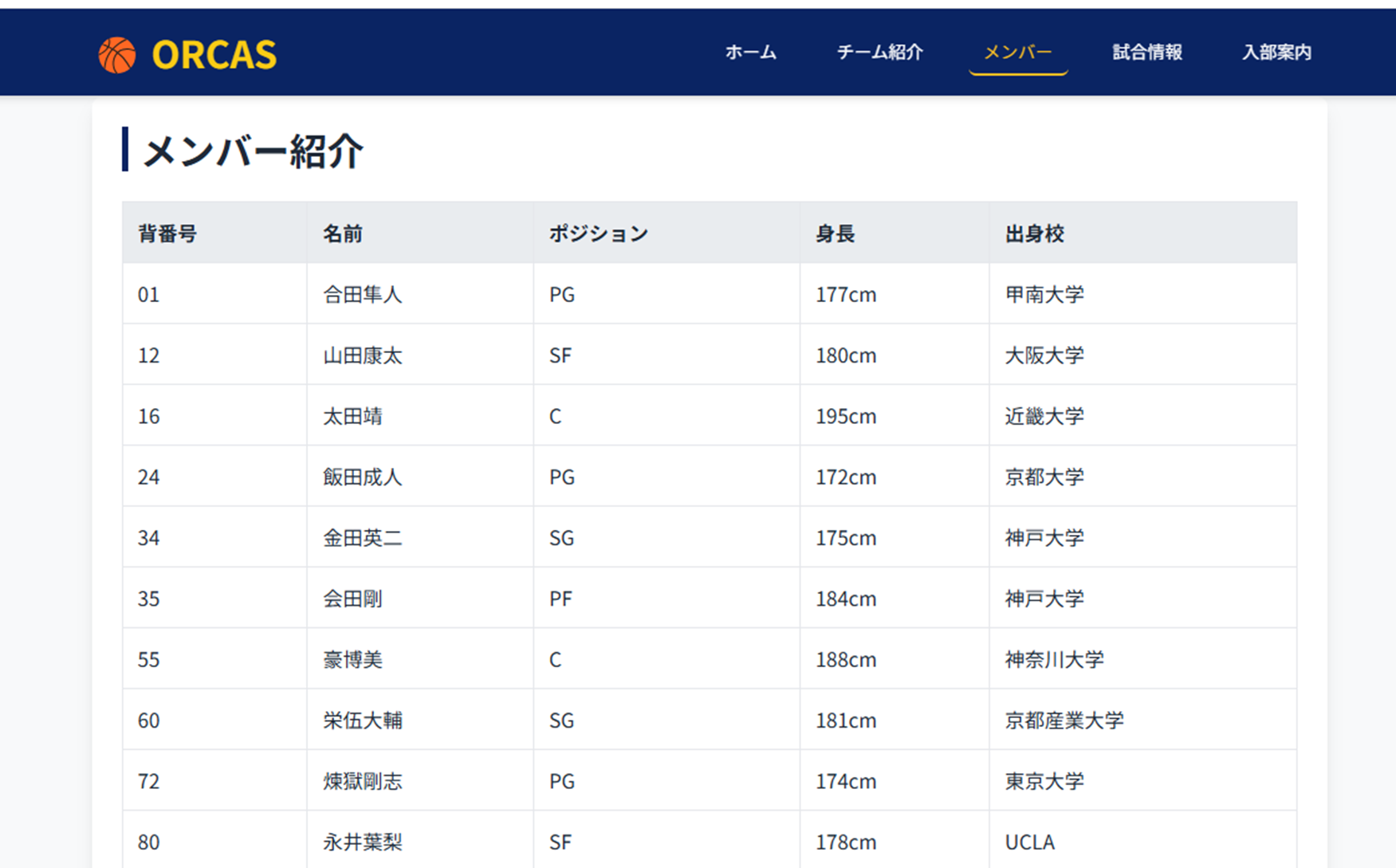Image resolution: width=1396 pixels, height=868 pixels.
Task: Go to the ホーム page
Action: coord(750,53)
